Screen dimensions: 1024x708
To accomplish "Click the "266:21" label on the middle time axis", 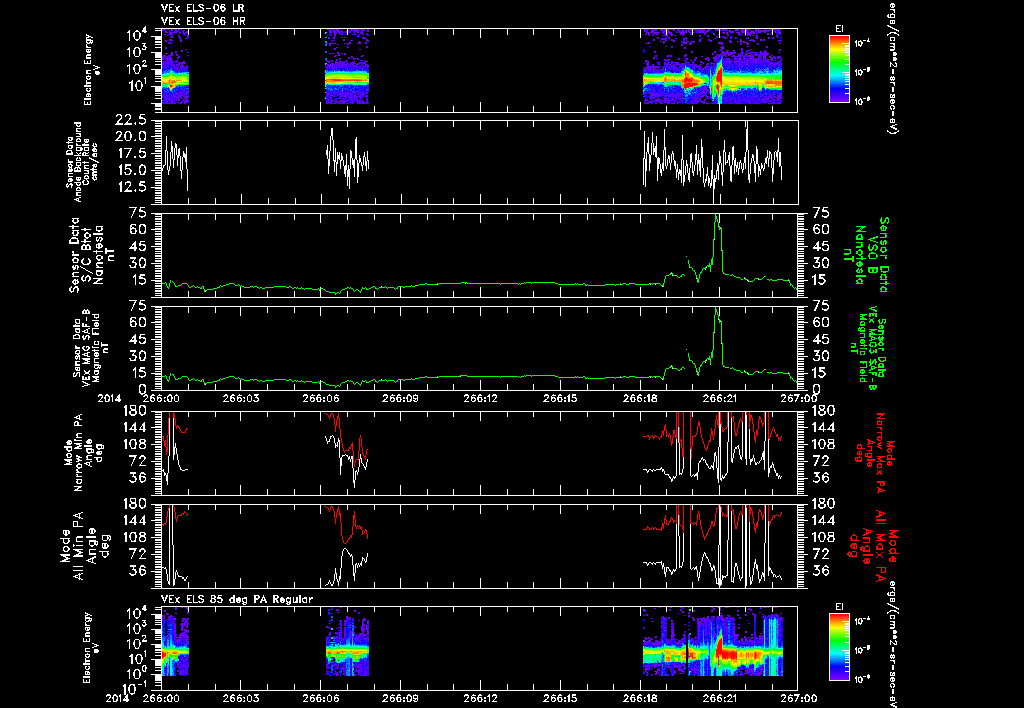I will coord(719,398).
